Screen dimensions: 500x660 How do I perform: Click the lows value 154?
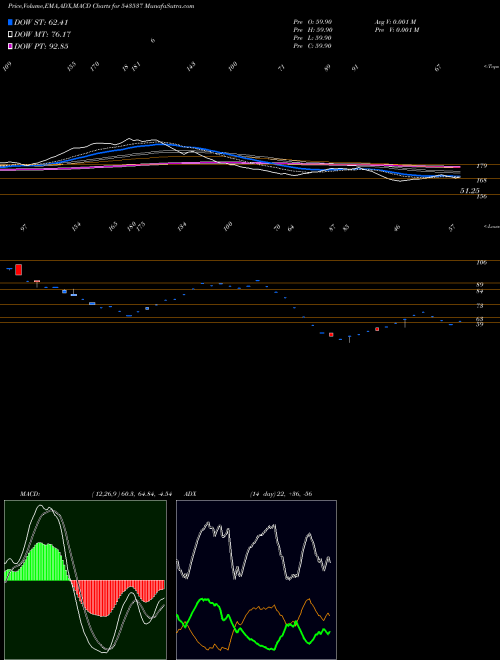tap(76, 227)
